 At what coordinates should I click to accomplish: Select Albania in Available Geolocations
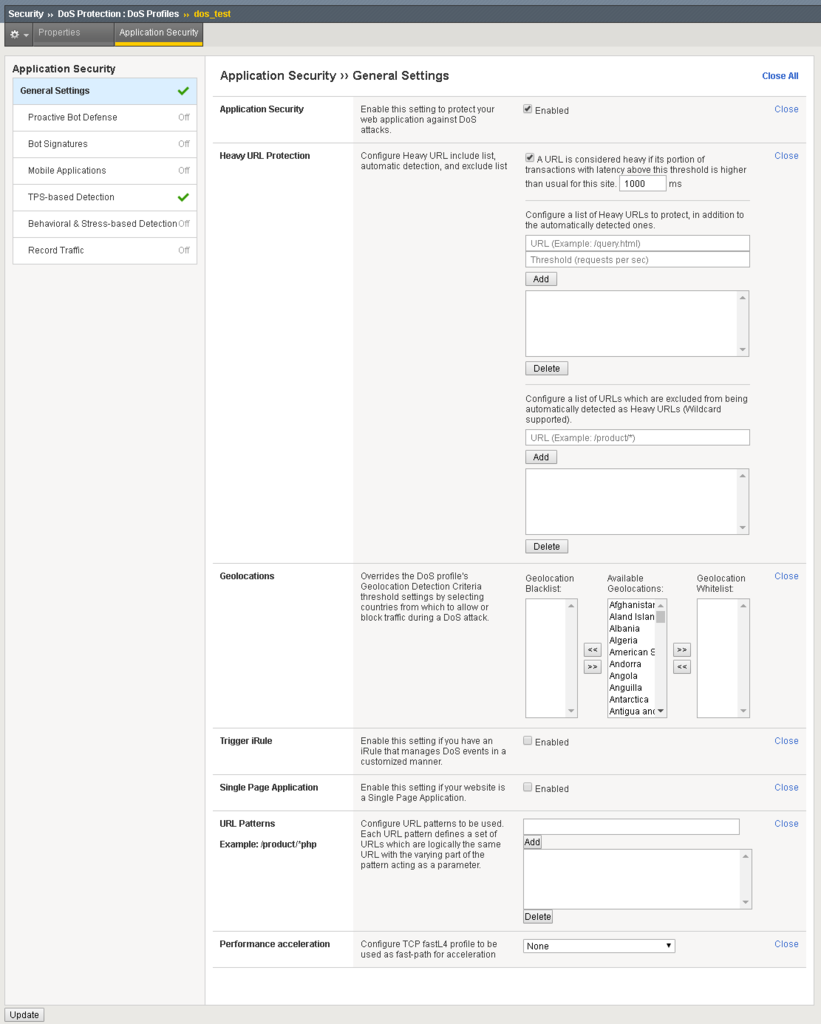(x=631, y=628)
